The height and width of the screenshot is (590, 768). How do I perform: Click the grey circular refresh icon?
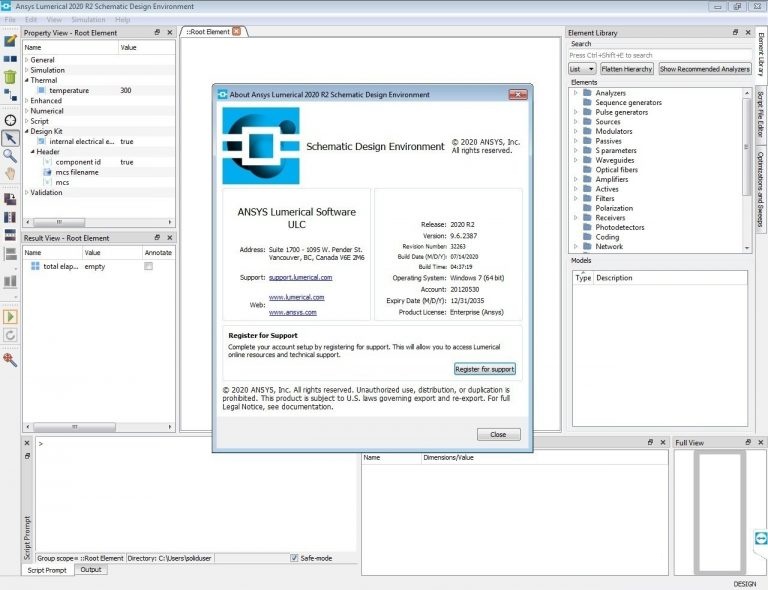tap(10, 335)
